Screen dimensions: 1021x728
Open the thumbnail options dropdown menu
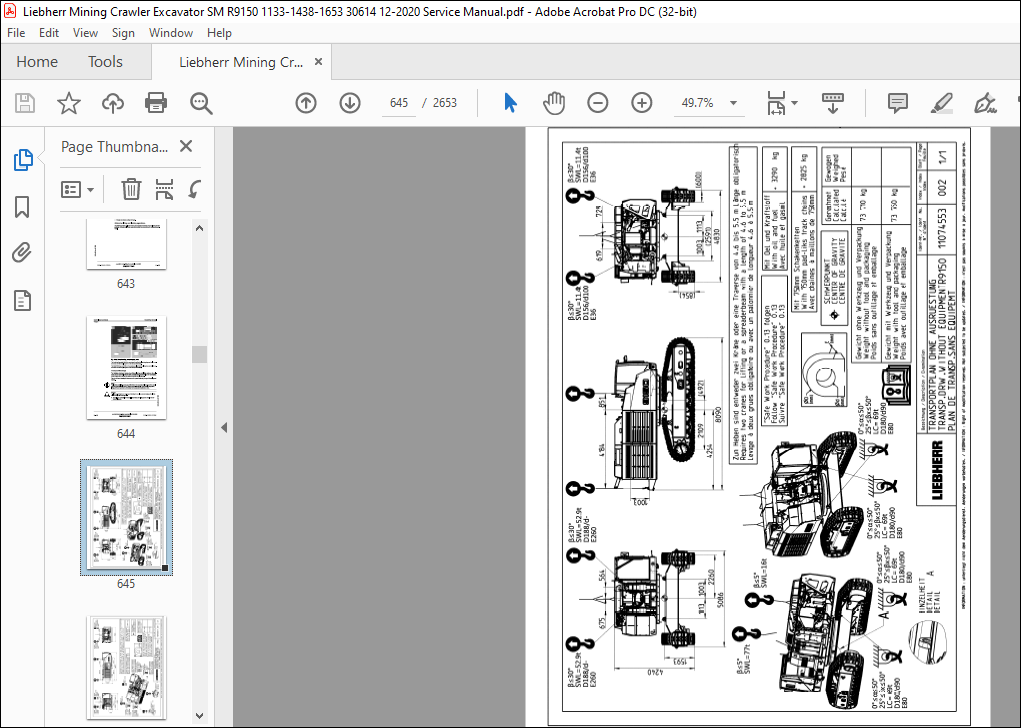(77, 189)
